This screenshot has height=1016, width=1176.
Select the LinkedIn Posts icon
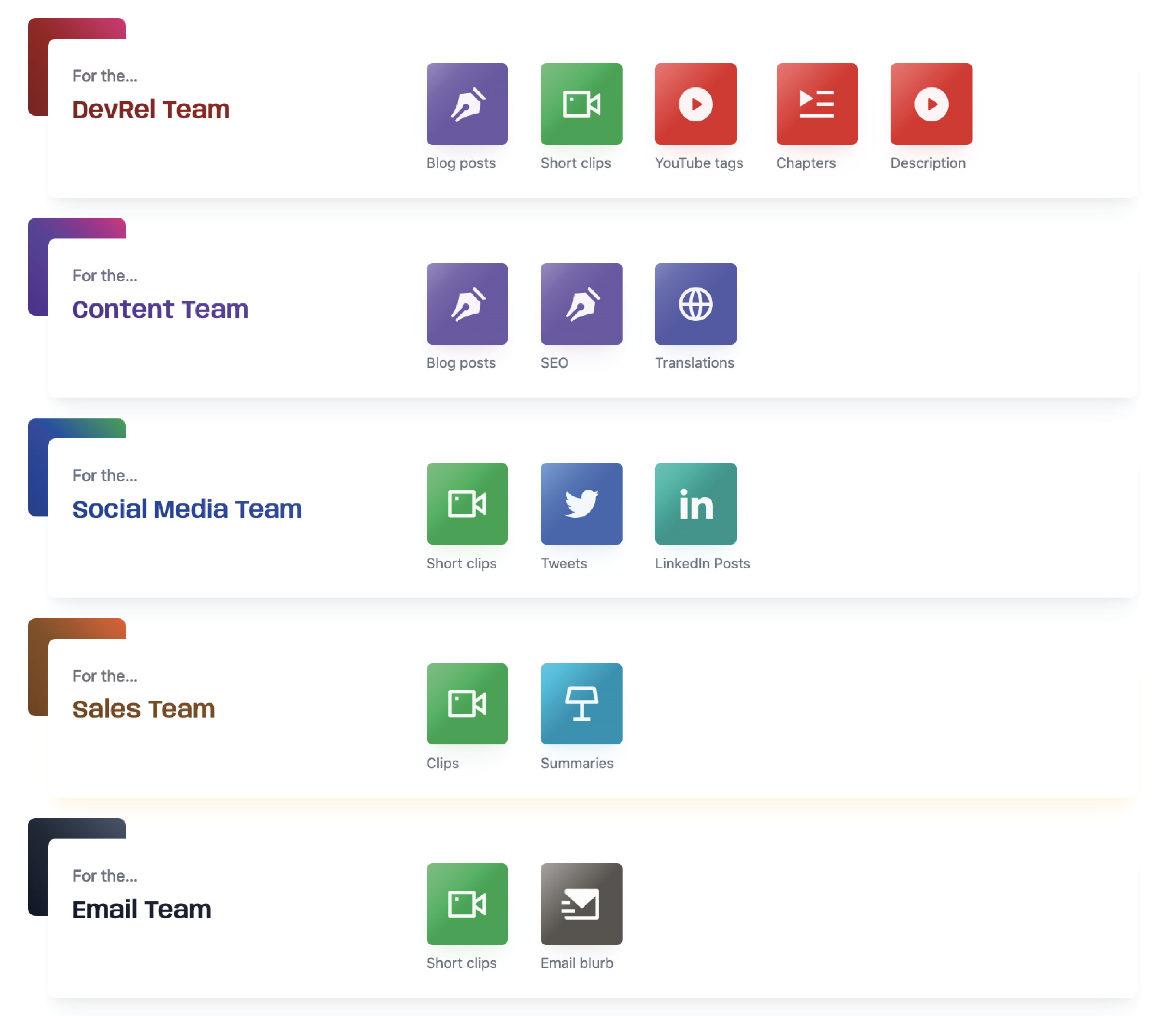coord(695,503)
